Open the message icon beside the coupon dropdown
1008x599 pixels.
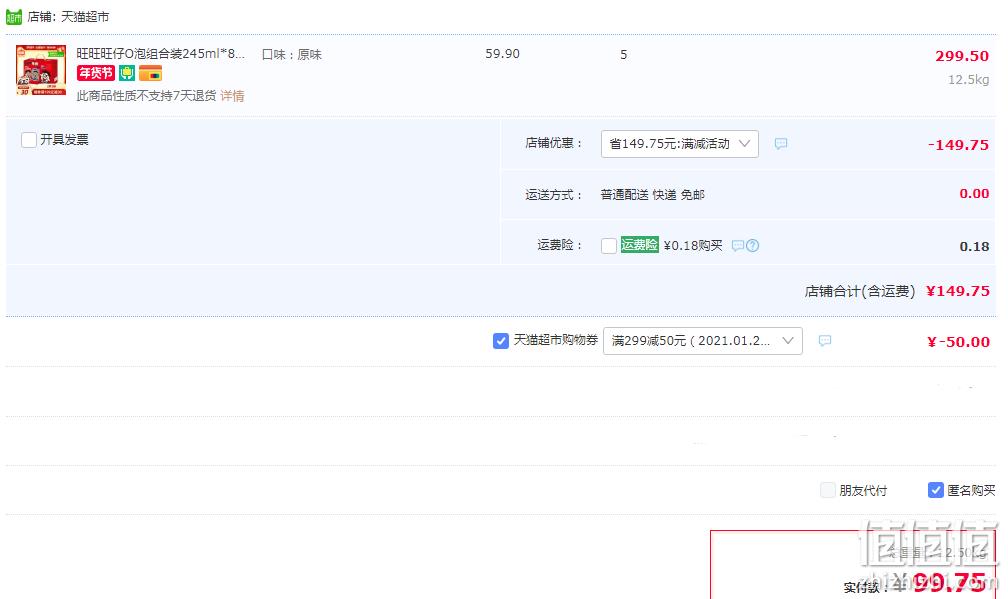pyautogui.click(x=825, y=341)
